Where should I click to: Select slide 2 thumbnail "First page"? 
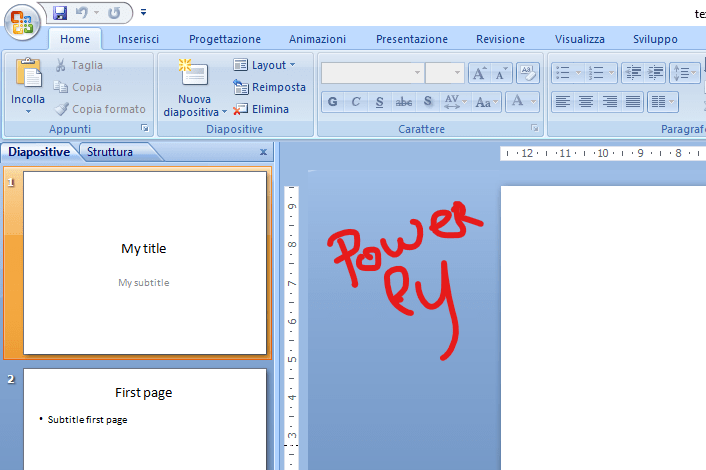point(145,419)
